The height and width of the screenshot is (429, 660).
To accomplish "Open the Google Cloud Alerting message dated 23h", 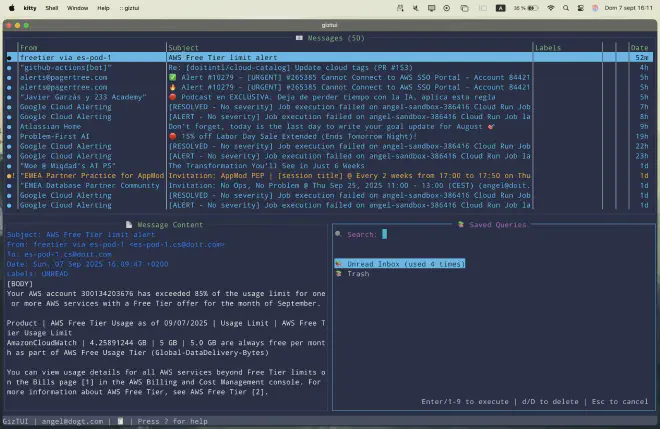I will pyautogui.click(x=330, y=156).
